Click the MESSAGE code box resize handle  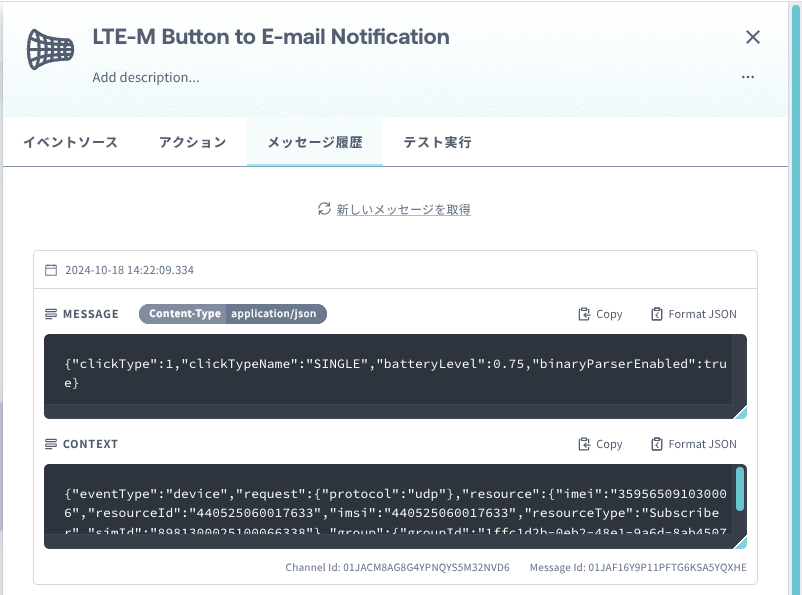coord(740,412)
